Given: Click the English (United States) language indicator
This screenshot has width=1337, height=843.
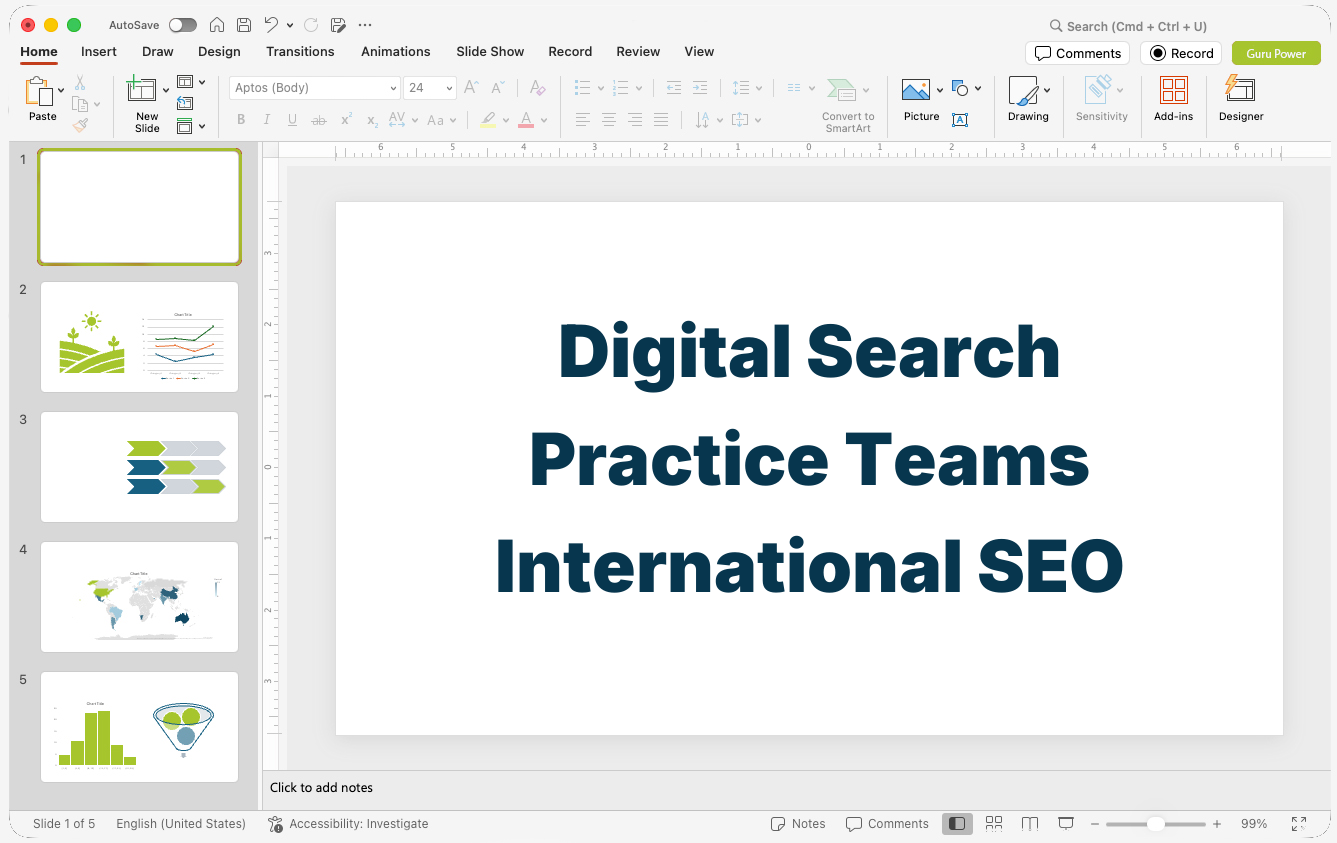Looking at the screenshot, I should (x=181, y=824).
